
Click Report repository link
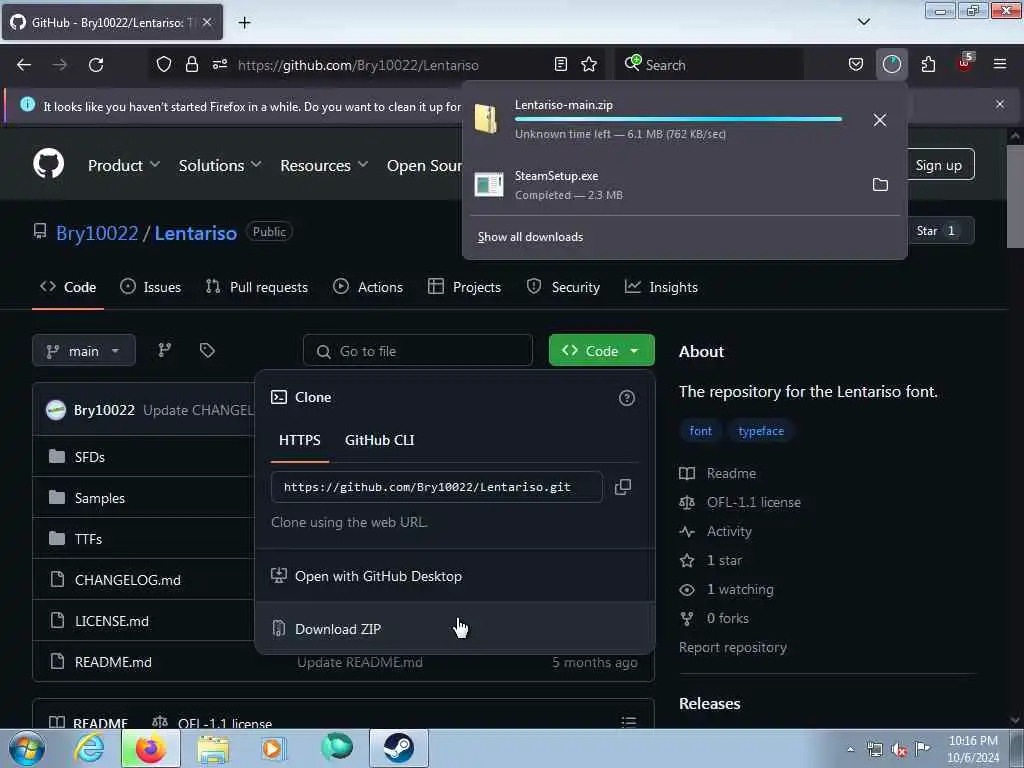click(x=733, y=647)
